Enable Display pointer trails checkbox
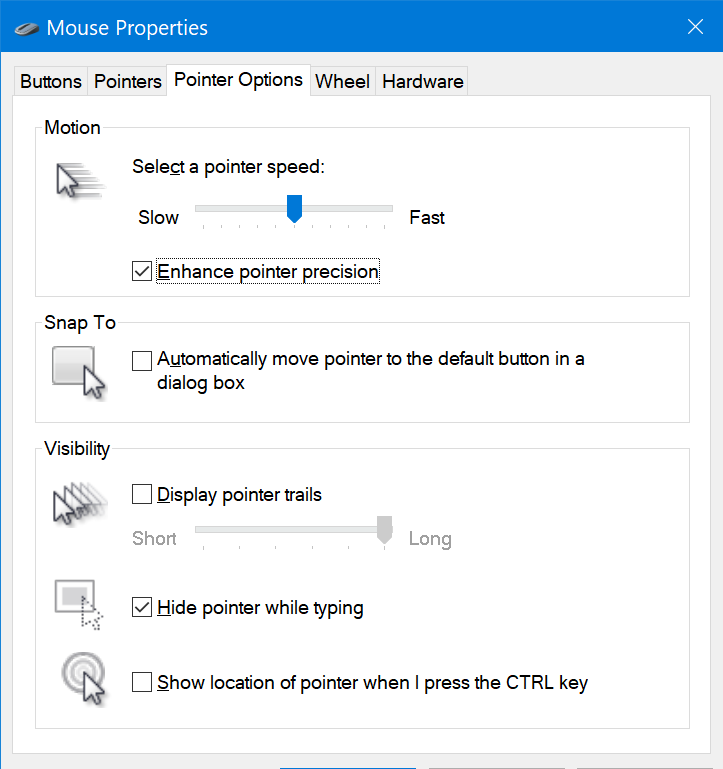Screen dimensions: 723x769 point(143,494)
